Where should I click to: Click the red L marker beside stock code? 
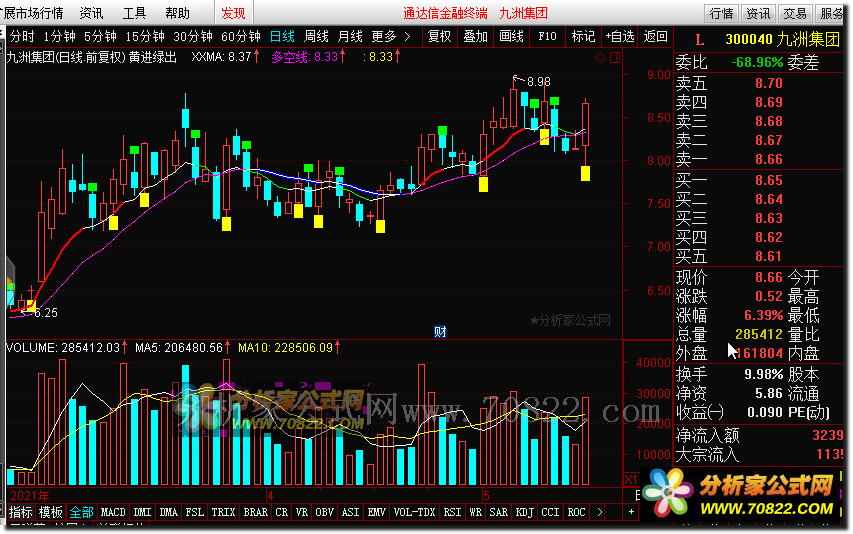click(x=700, y=40)
